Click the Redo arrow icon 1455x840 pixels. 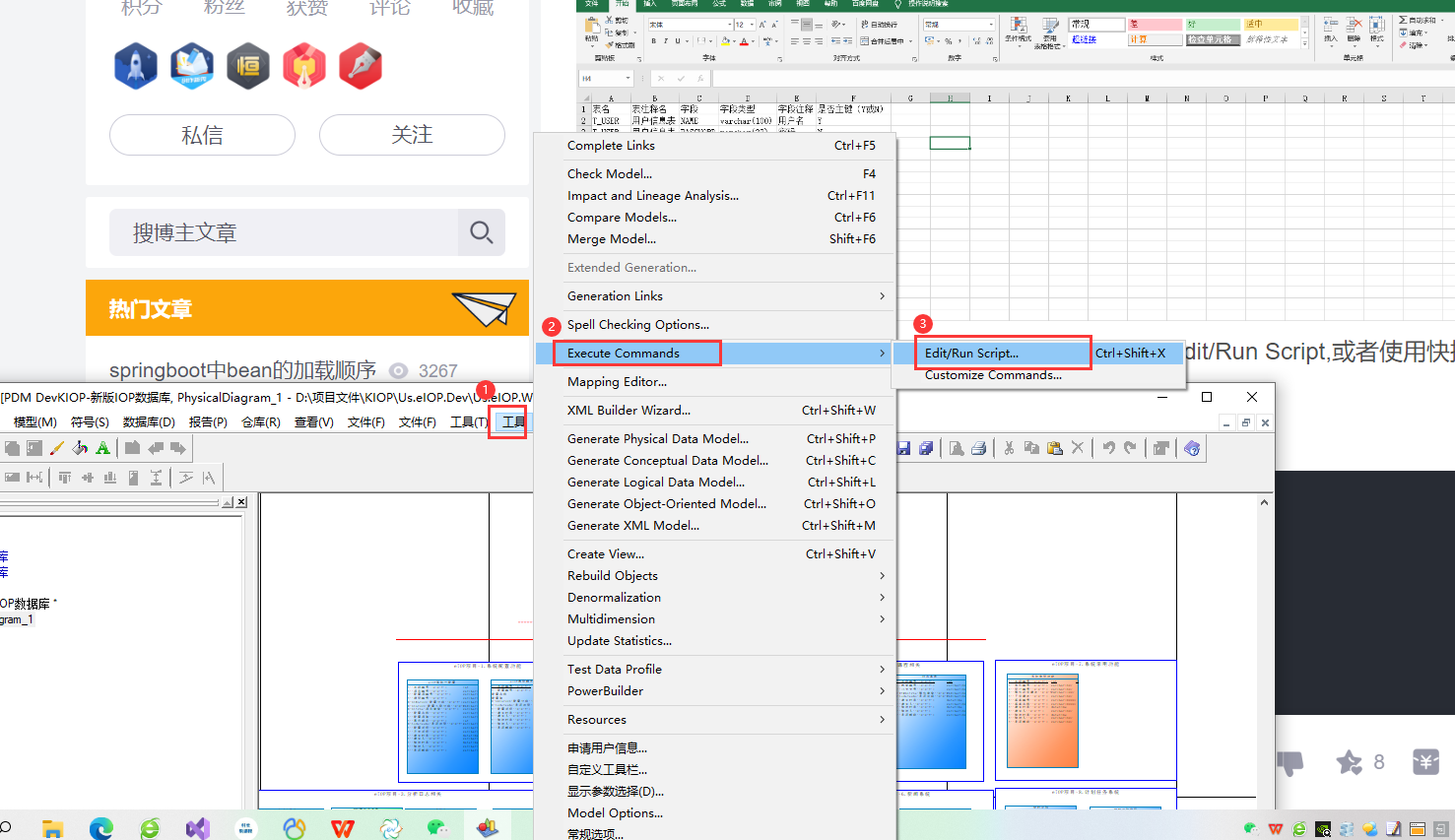pos(1130,448)
